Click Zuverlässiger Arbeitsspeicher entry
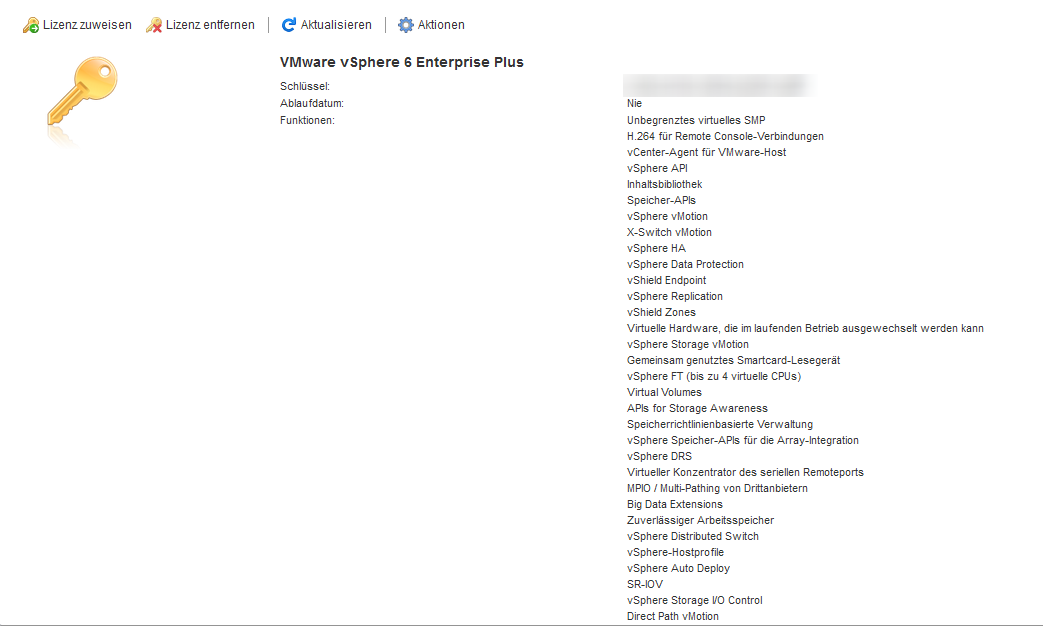This screenshot has width=1043, height=626. (700, 520)
